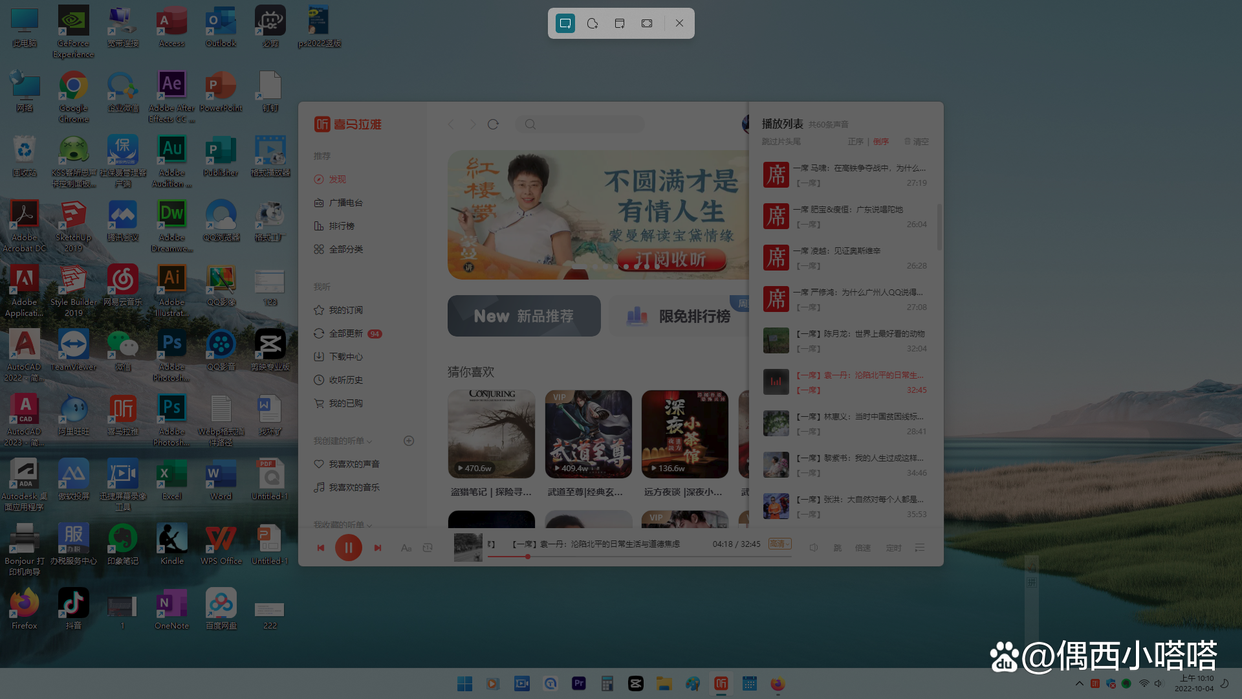Toggle the playlist panel icon

click(920, 548)
